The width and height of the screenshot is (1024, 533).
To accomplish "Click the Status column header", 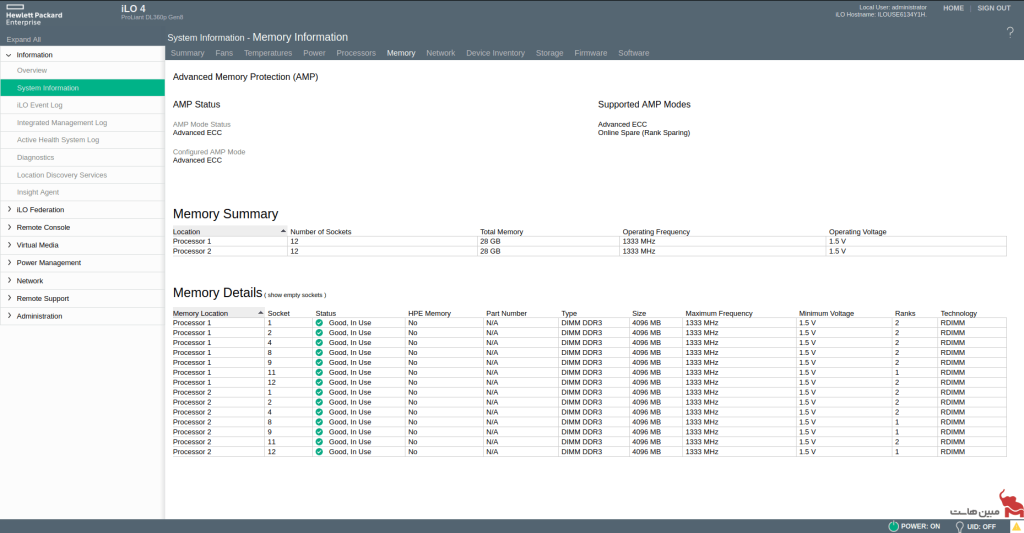I will tap(326, 313).
